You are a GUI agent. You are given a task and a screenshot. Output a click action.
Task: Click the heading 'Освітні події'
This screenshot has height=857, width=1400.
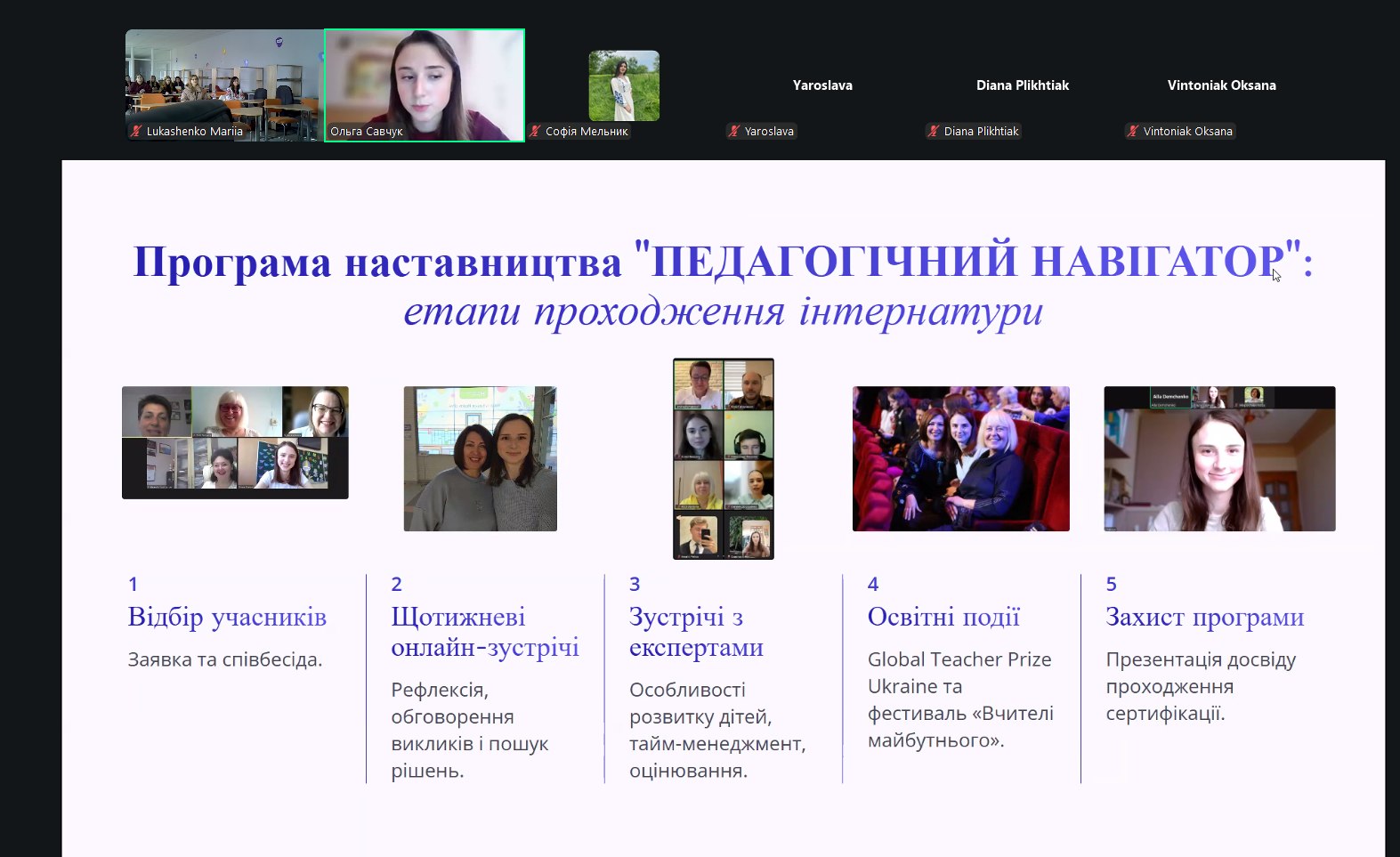943,618
